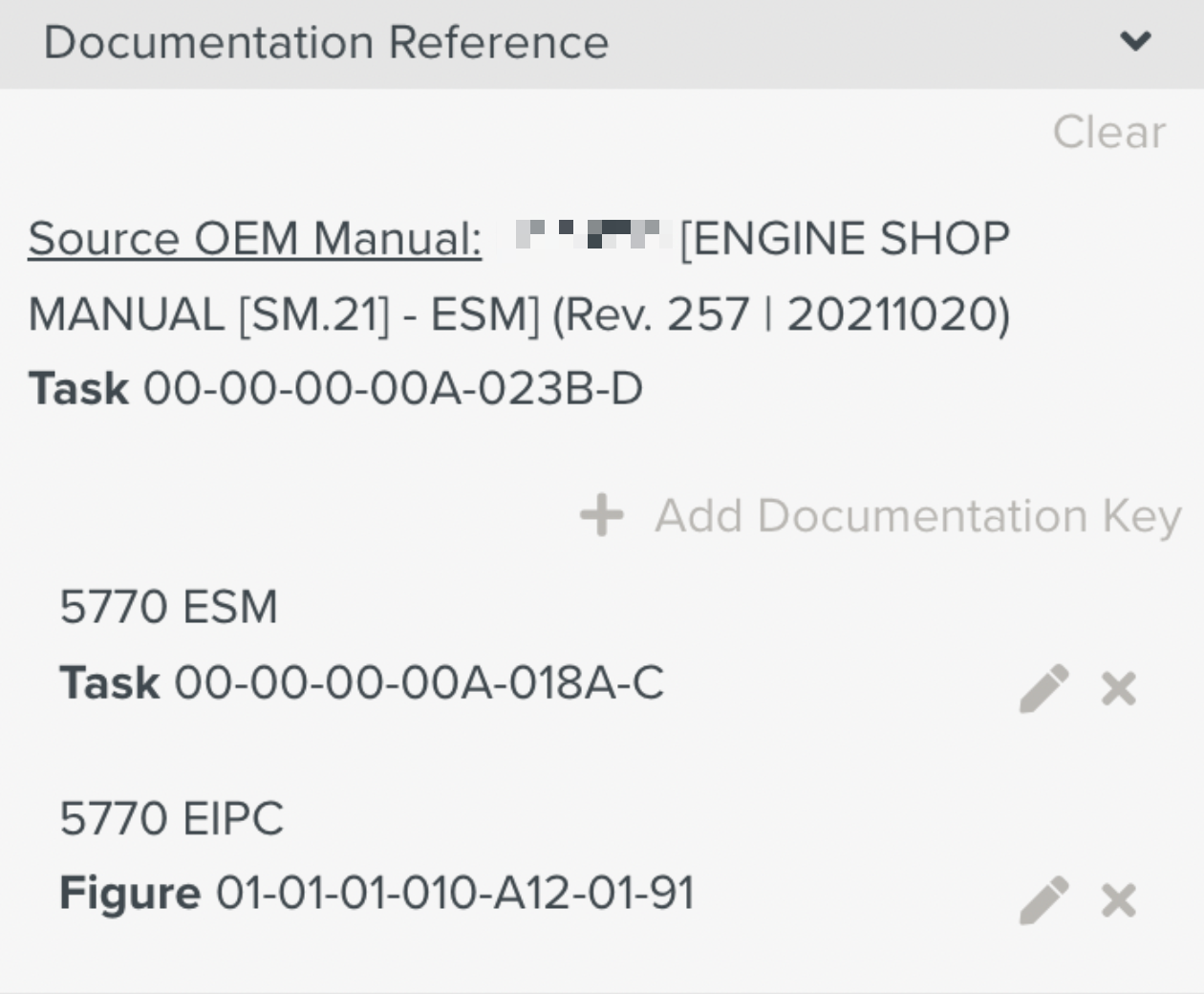Remove the 5770 ESM entry with X icon
Viewport: 1204px width, 994px height.
tap(1118, 688)
